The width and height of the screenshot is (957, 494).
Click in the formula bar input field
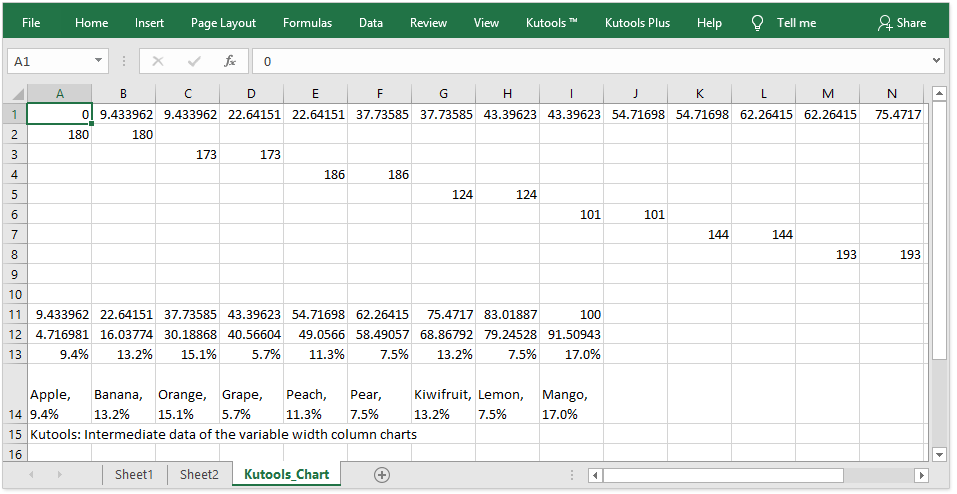coord(590,61)
